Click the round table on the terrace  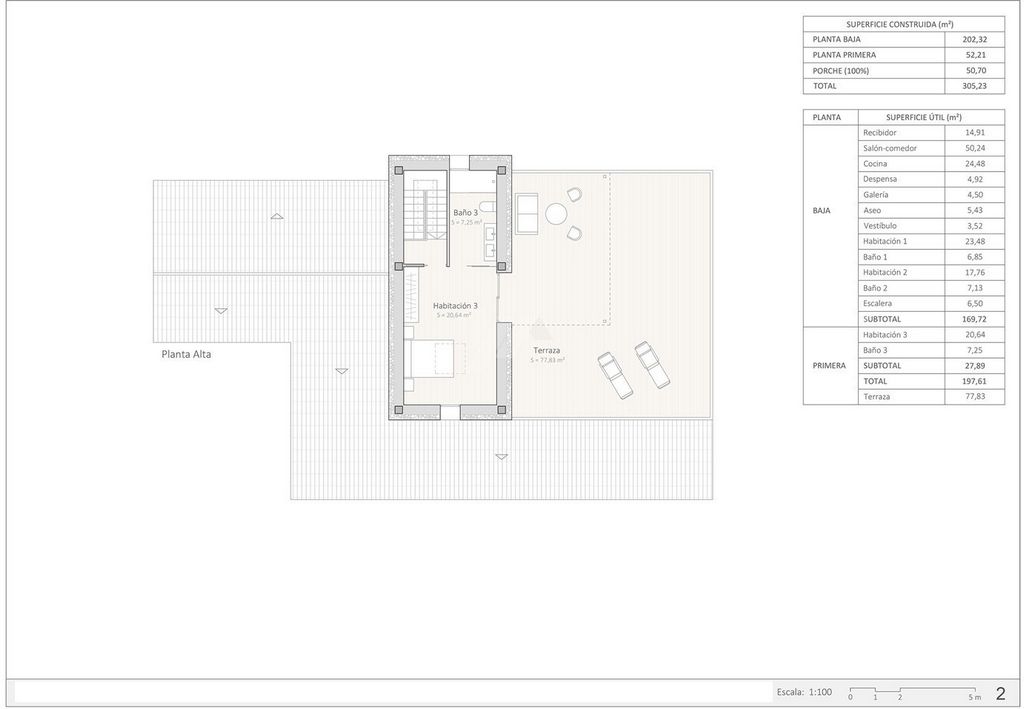pos(556,213)
